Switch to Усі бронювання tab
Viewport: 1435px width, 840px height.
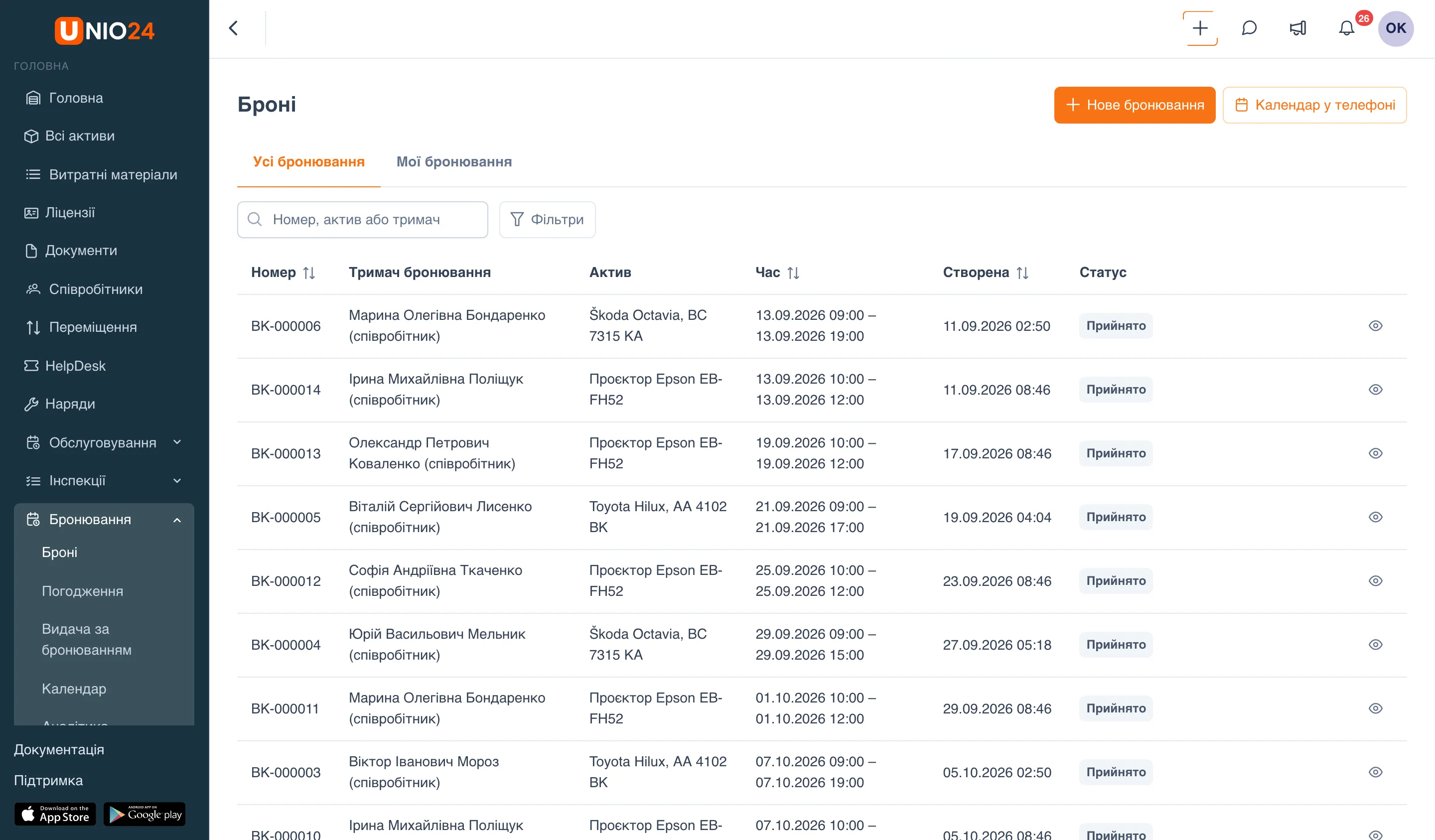[x=308, y=162]
